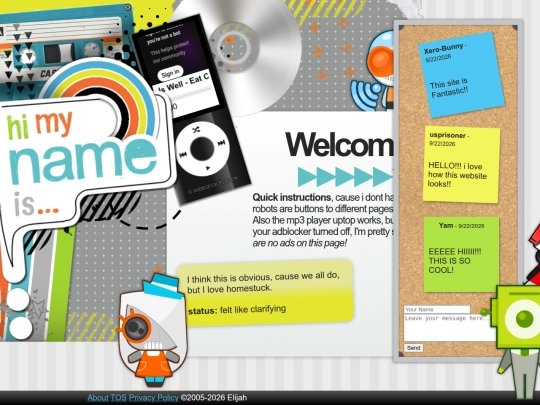Skip to next track on the mp3 player

pyautogui.click(x=221, y=143)
